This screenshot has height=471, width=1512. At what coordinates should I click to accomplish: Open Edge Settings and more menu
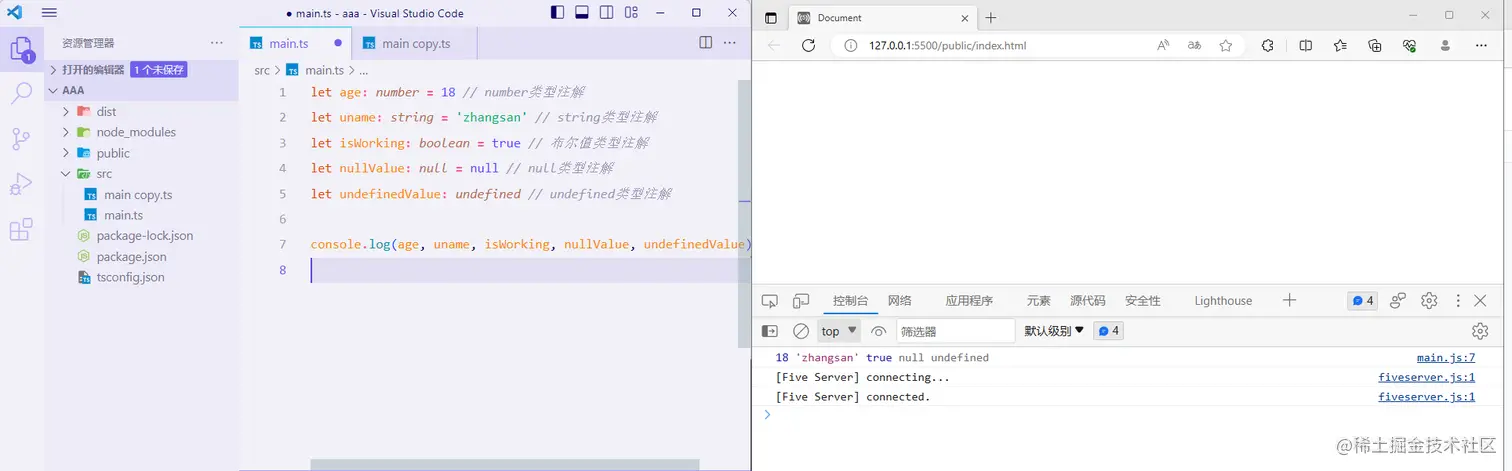coord(1480,45)
